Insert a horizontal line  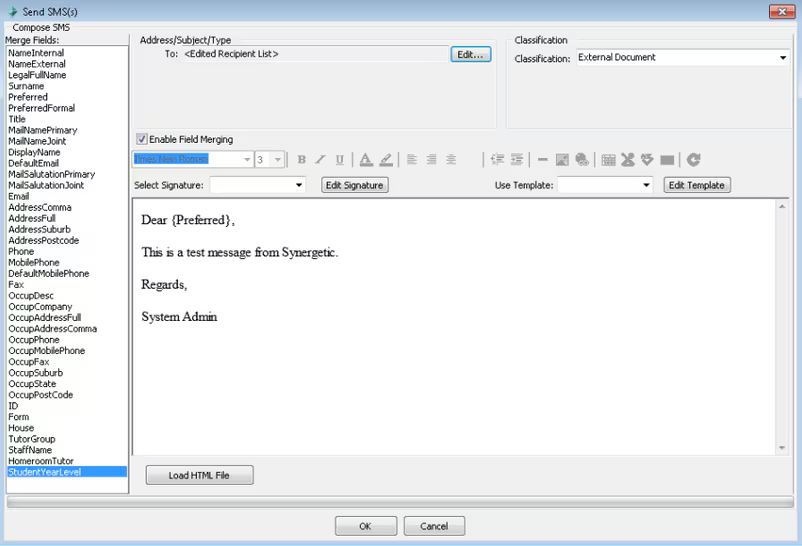[543, 160]
